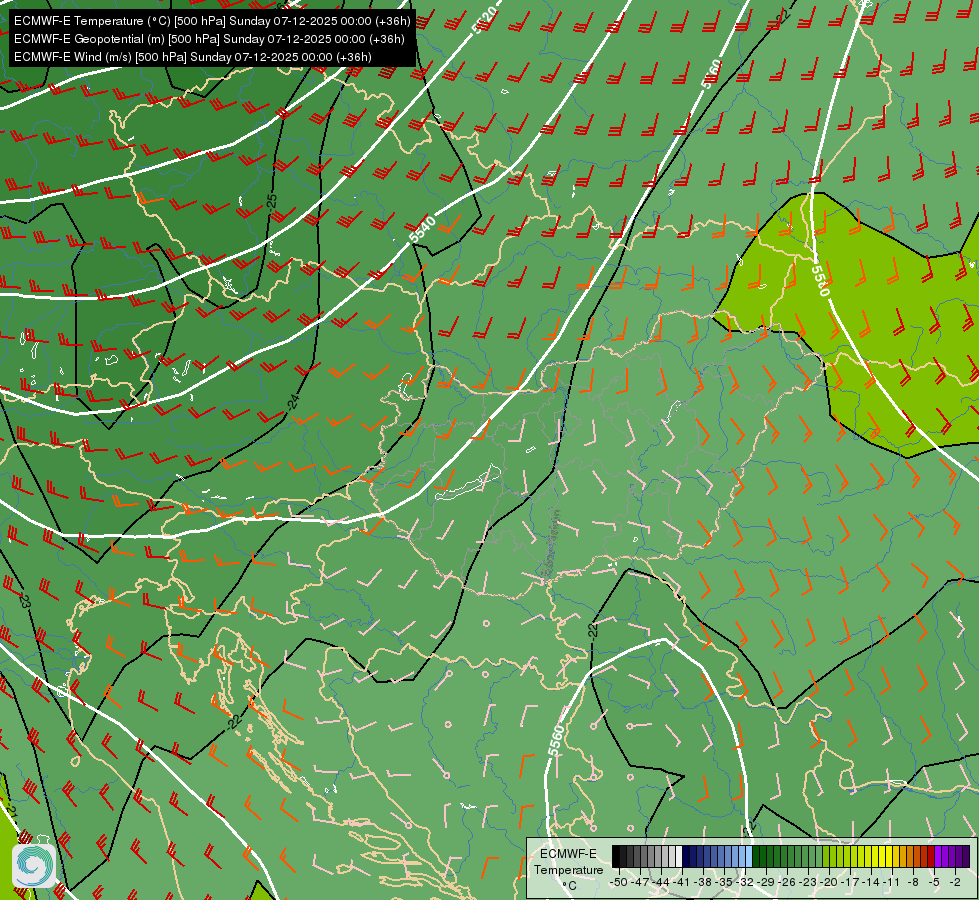The image size is (979, 900).
Task: Select the ECMWF-E Geopotential header line
Action: coord(209,39)
